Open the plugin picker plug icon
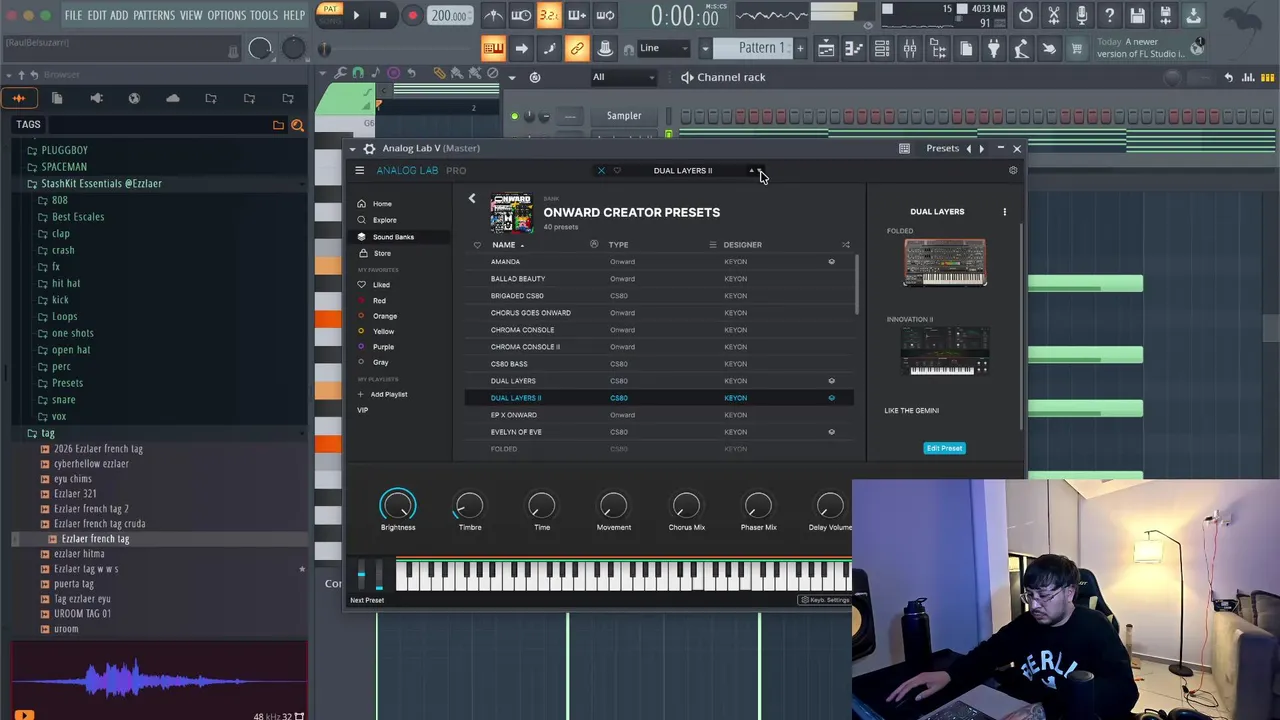1280x720 pixels. [x=993, y=48]
